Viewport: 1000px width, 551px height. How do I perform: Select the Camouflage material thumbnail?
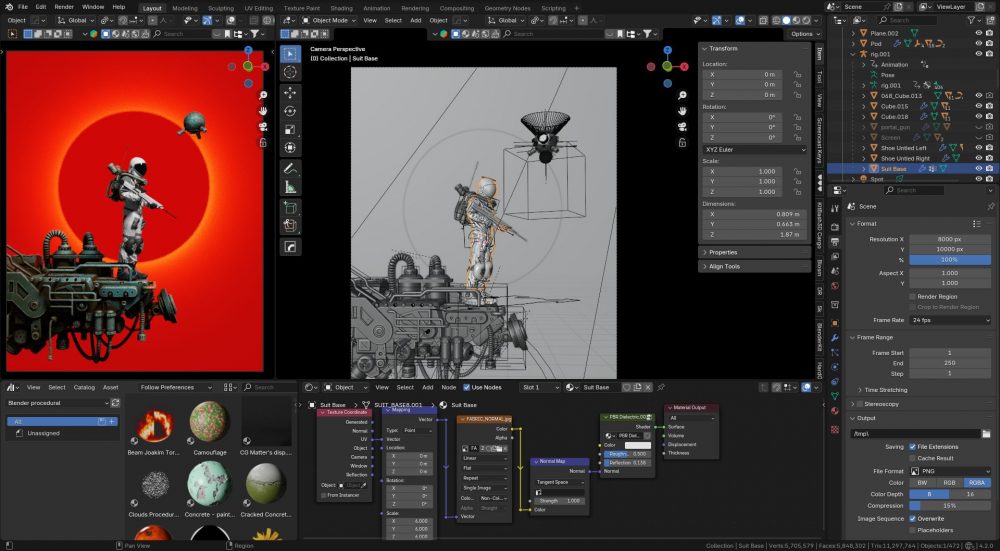[x=210, y=421]
